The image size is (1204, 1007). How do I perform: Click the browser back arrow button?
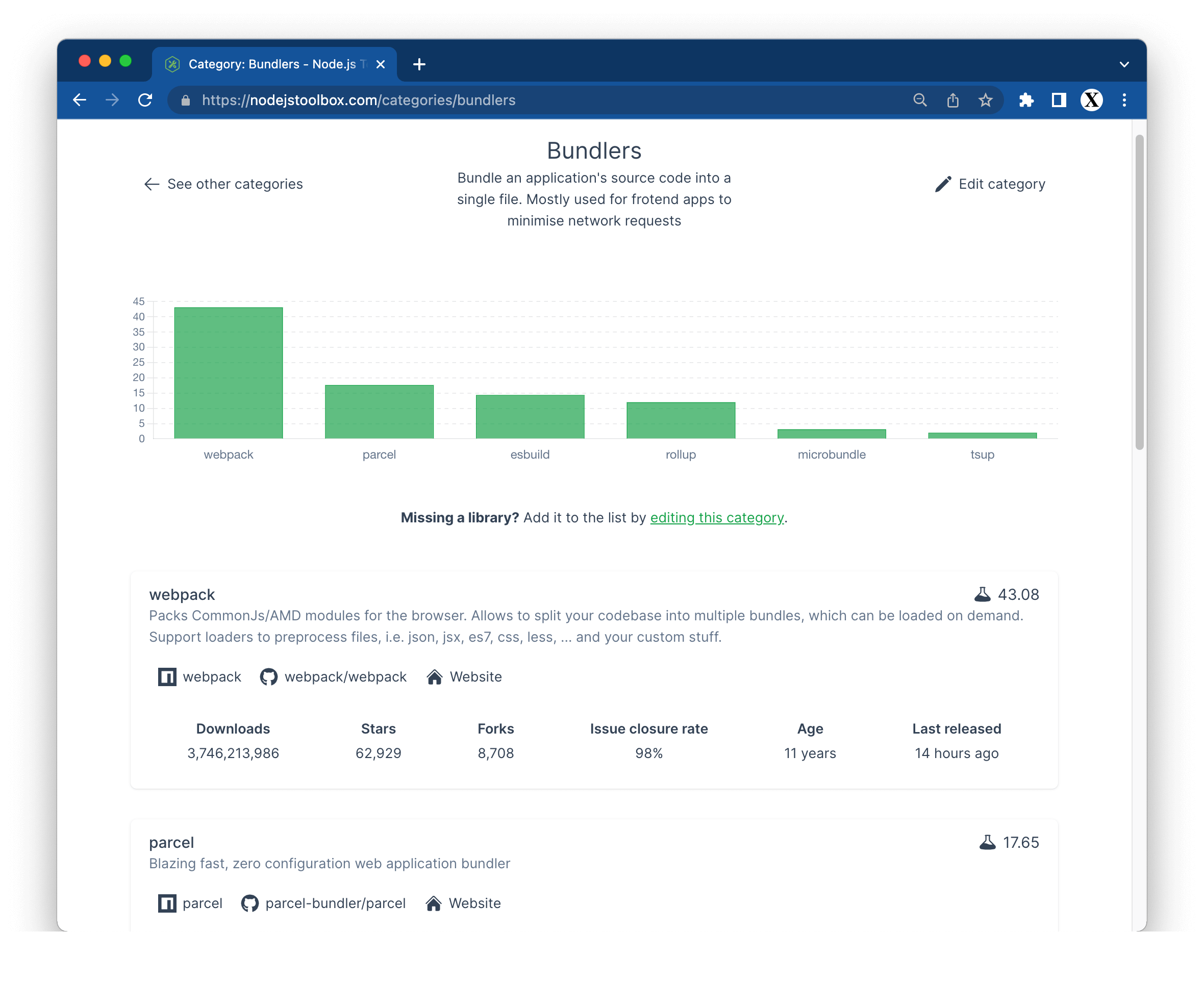[80, 100]
